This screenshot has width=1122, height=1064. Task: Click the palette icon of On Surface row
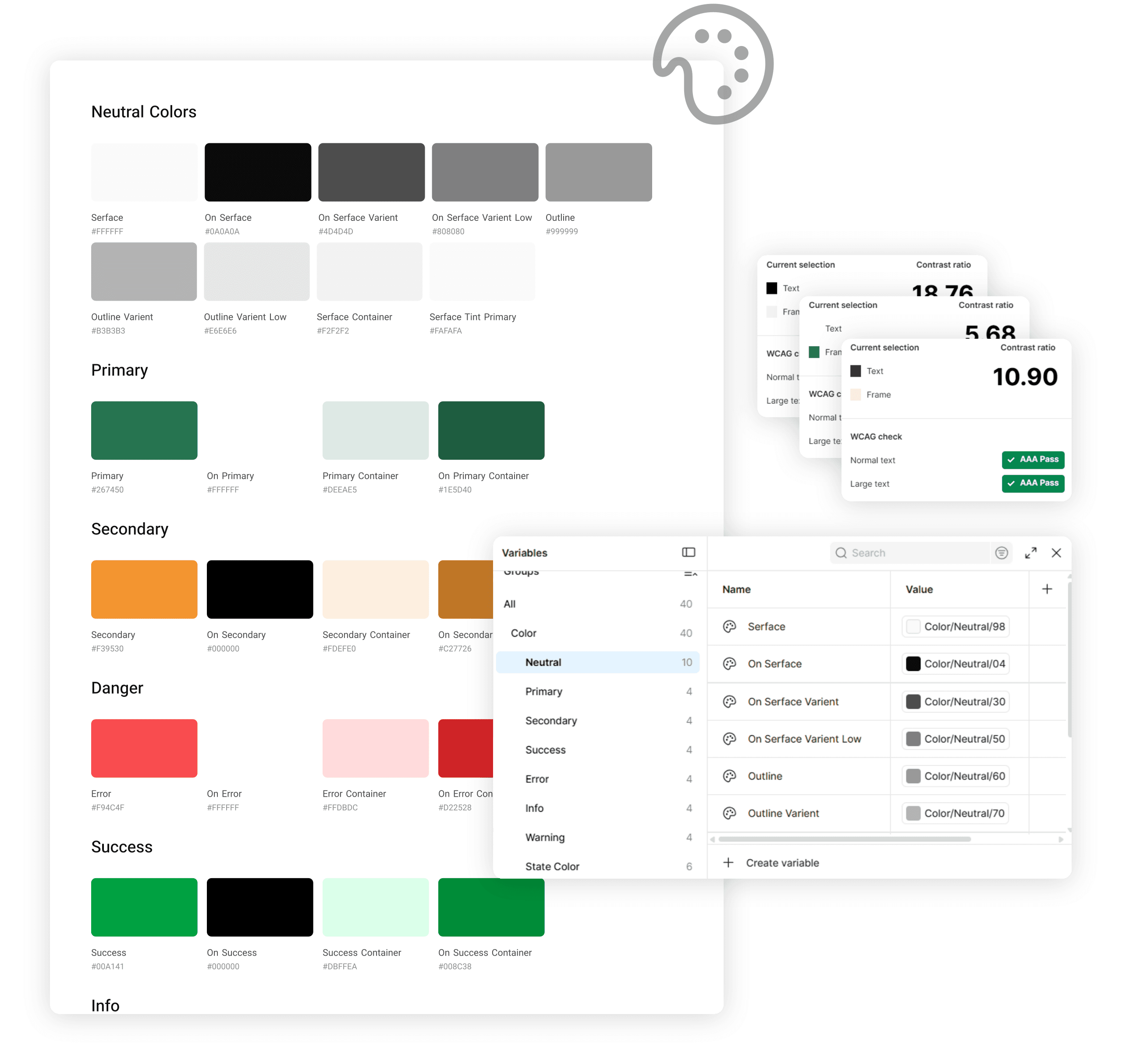click(x=729, y=664)
